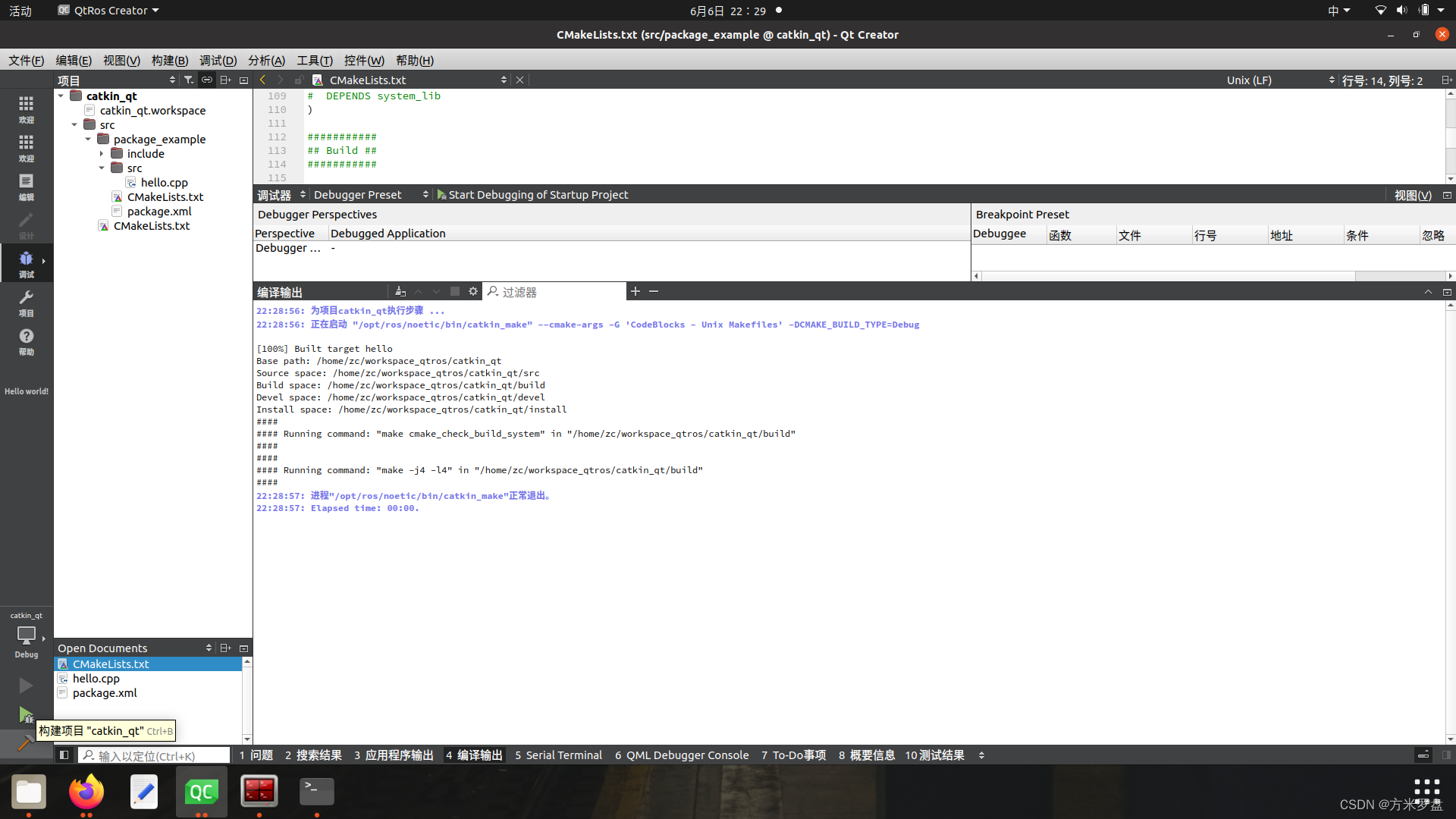Click Start Debugging of Startup Project
Viewport: 1456px width, 819px height.
click(x=538, y=195)
